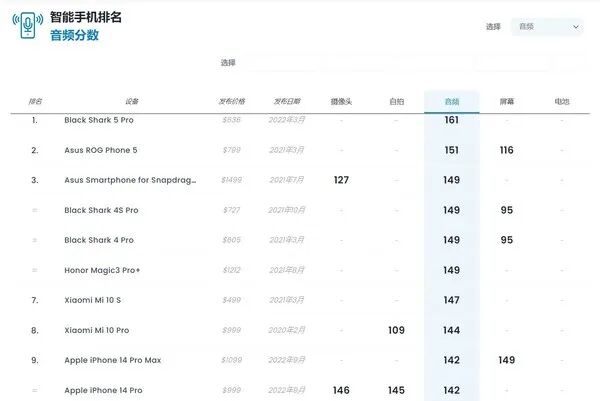Viewport: 600px width, 401px height.
Task: Open Xiaomi Mi 10 Pro device
Action: pos(96,330)
